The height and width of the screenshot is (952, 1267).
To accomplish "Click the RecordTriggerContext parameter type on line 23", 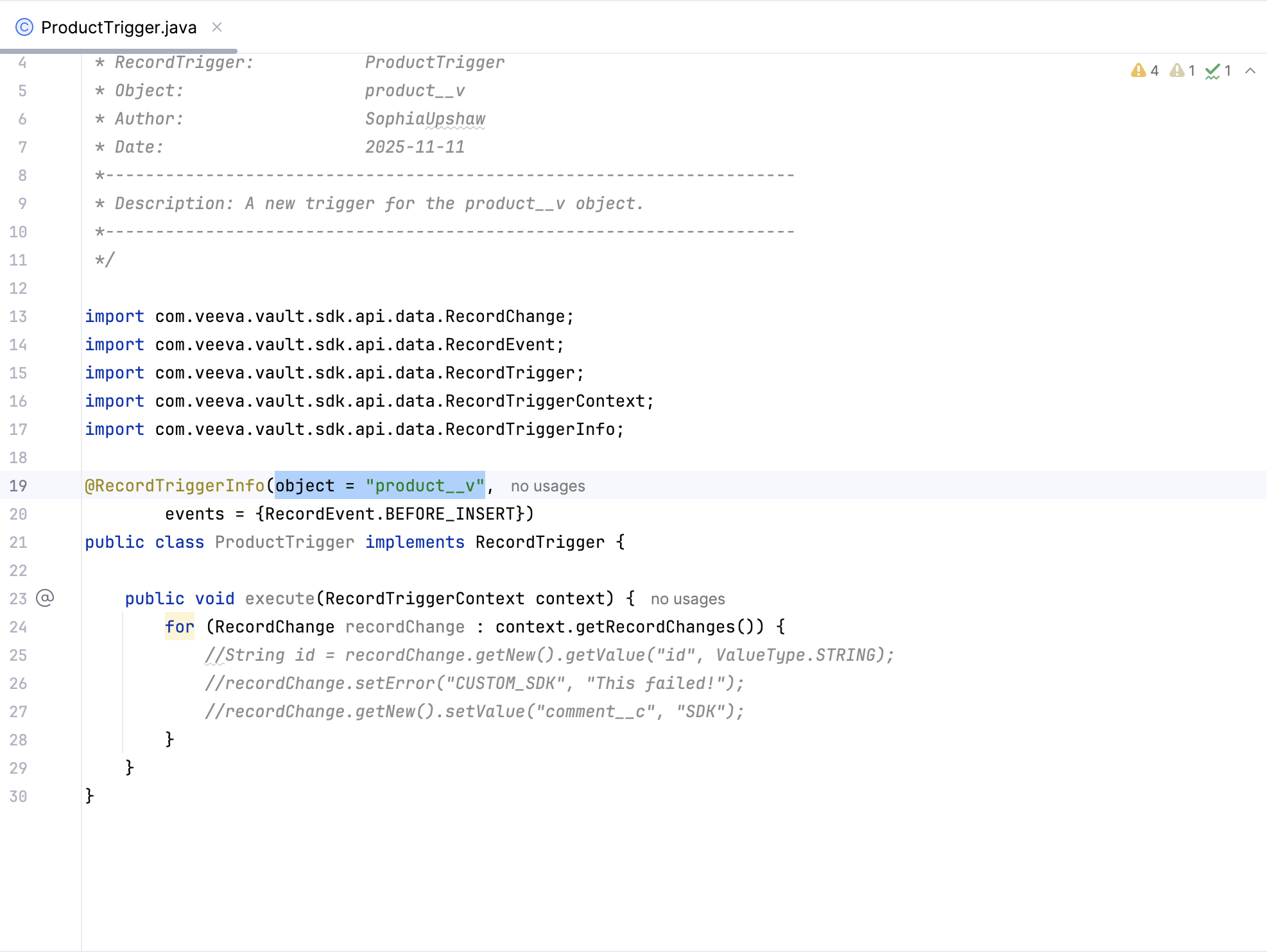I will point(425,599).
